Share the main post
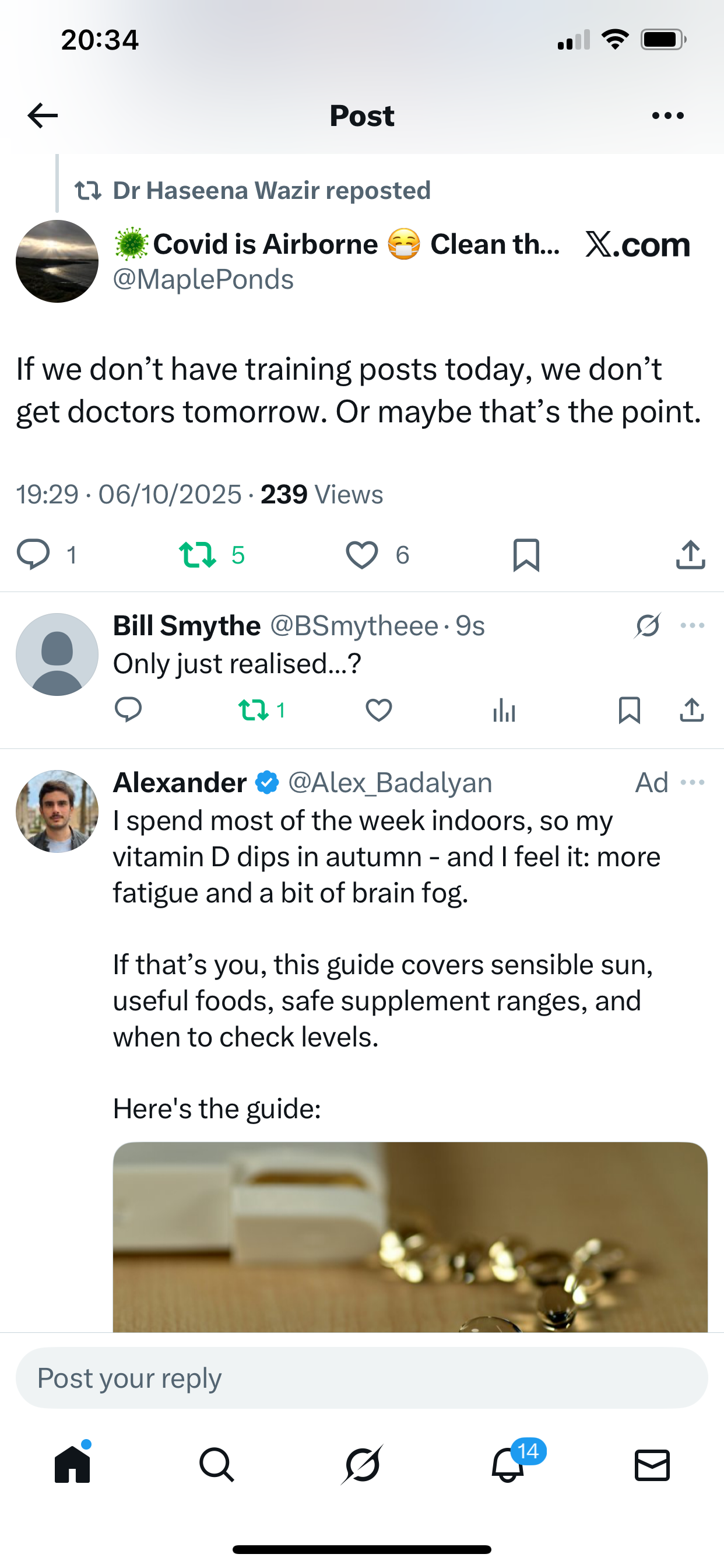This screenshot has height=1568, width=724. (691, 555)
